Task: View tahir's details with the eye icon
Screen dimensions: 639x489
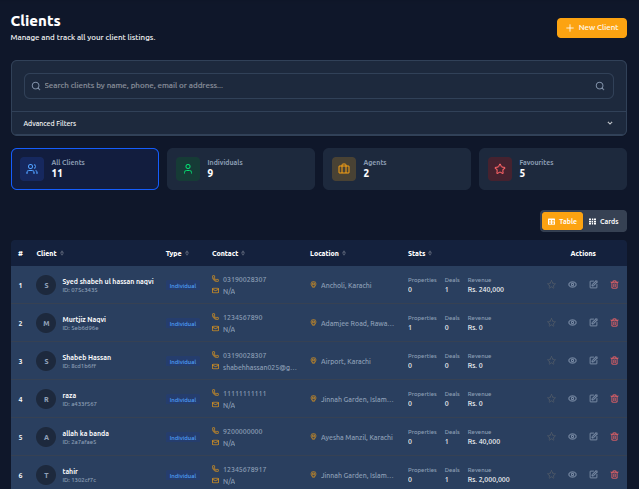Action: [572, 475]
